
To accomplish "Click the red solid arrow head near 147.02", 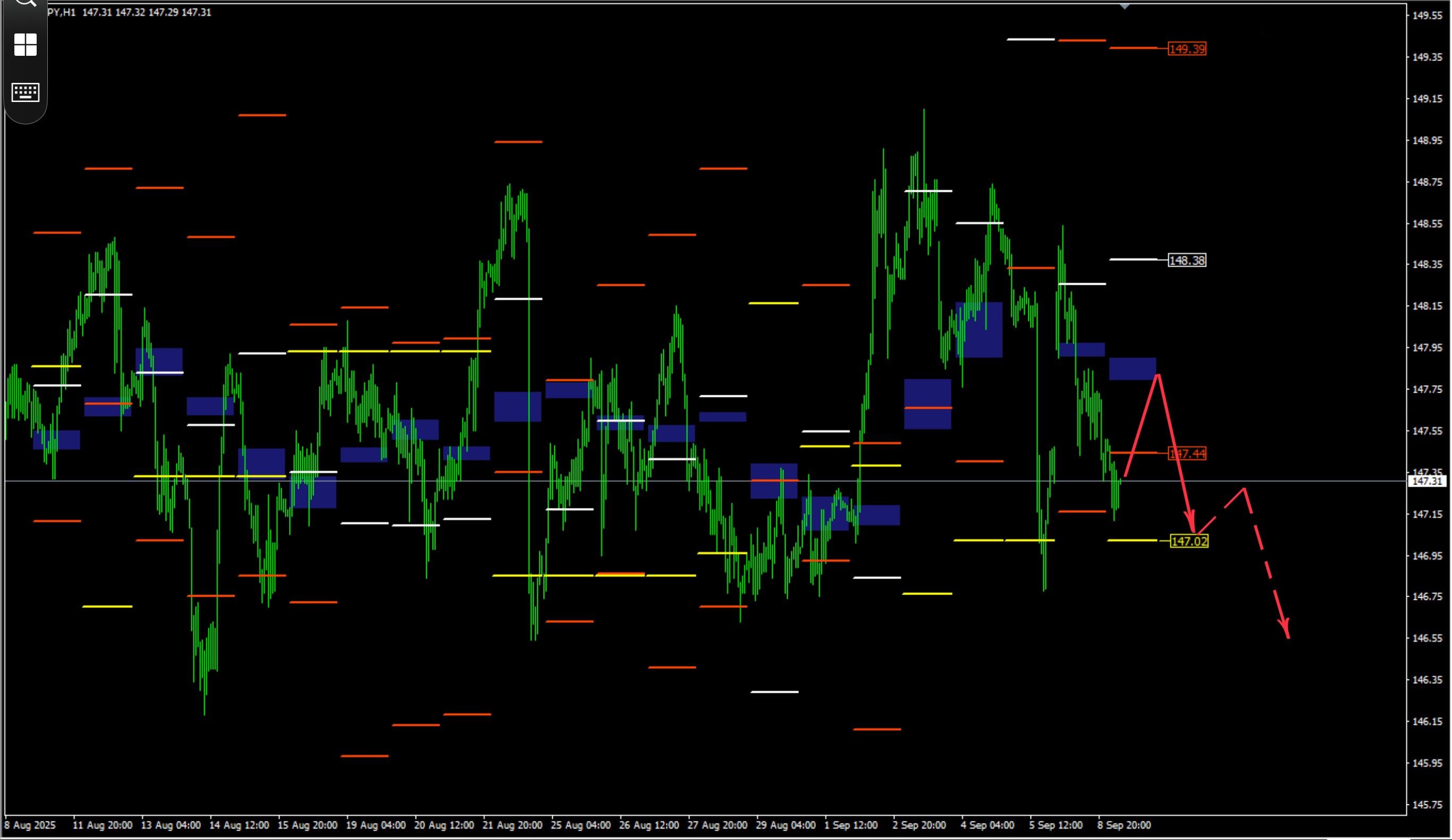I will pos(1192,523).
